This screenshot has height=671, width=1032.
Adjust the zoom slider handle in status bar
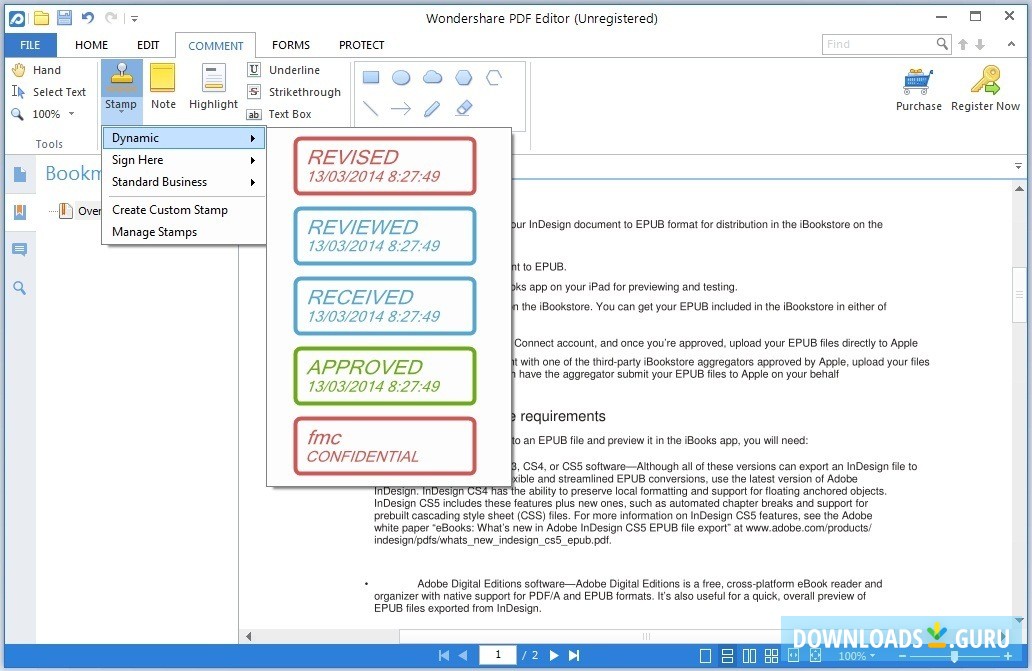954,657
